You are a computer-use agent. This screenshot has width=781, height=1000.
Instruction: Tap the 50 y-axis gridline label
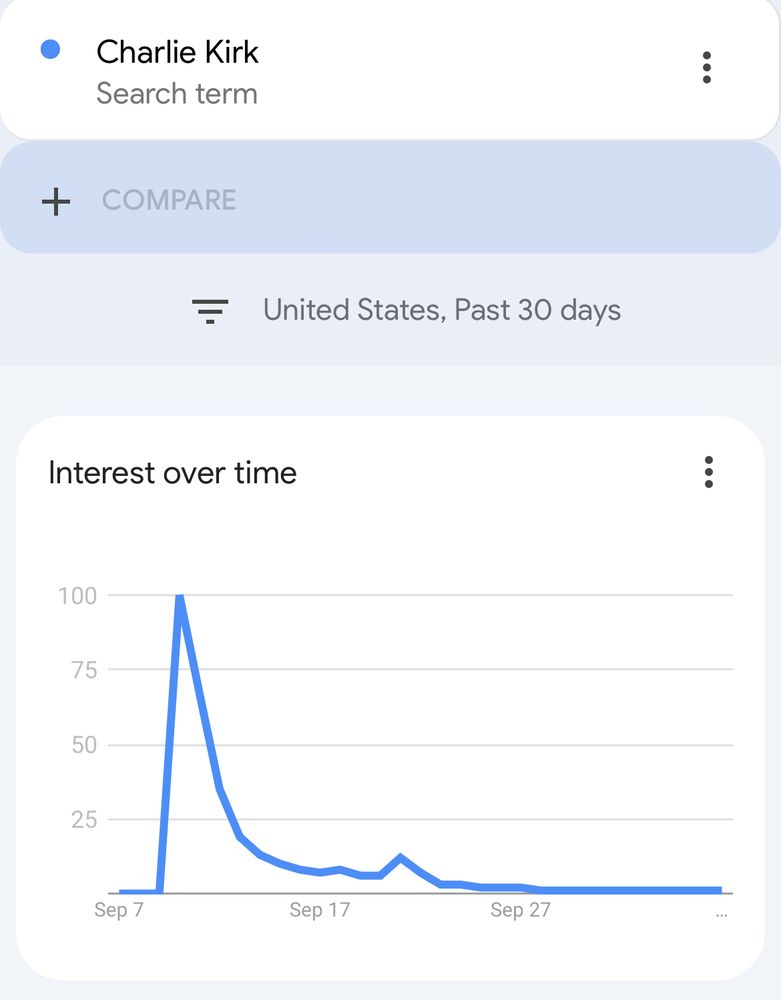pos(83,745)
